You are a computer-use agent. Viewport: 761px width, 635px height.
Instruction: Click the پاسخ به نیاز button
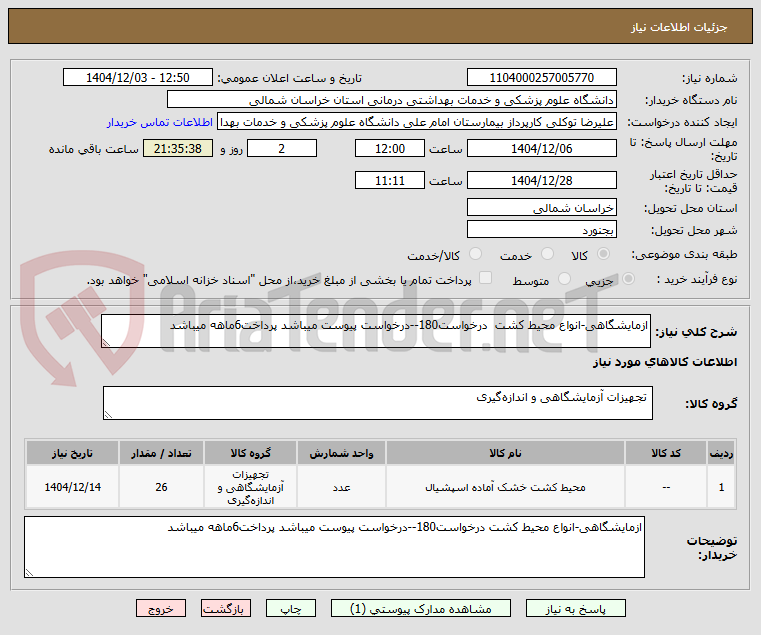point(576,608)
